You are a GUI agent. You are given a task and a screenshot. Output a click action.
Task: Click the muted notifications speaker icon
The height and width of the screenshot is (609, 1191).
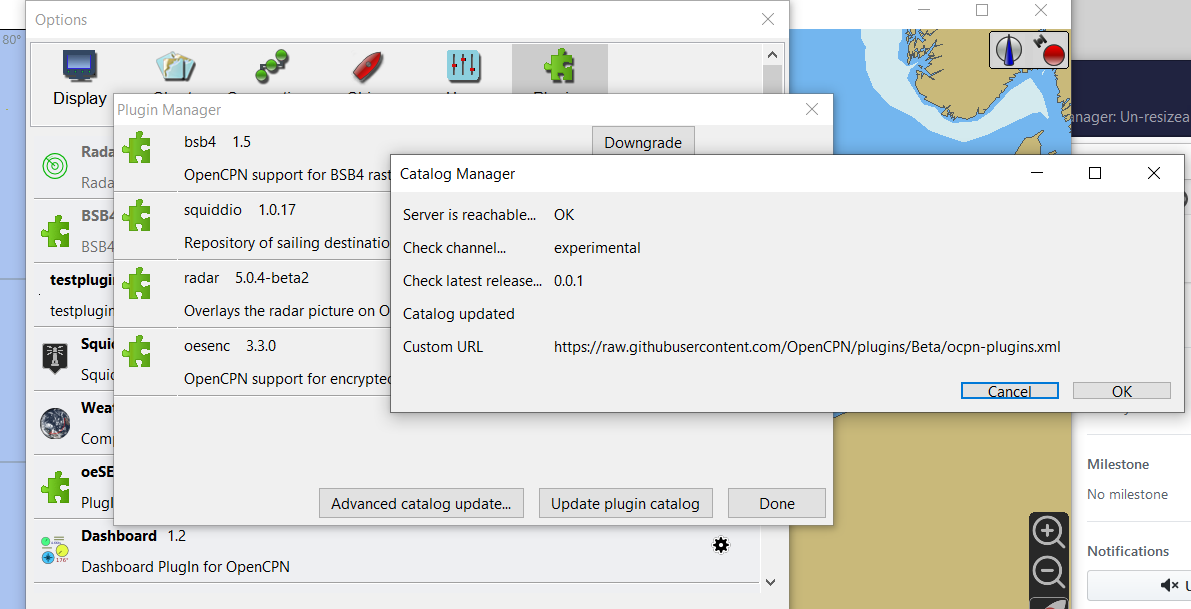tap(1170, 585)
